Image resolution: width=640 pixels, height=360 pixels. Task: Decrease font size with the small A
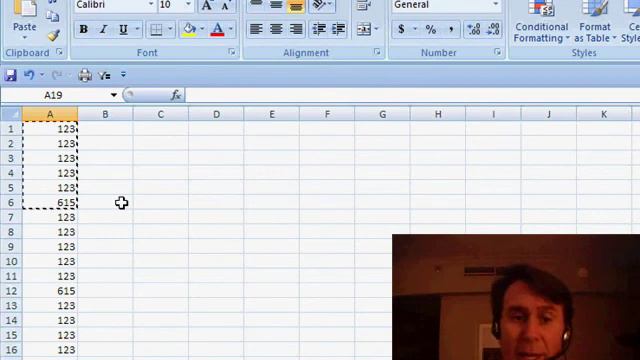[x=225, y=5]
